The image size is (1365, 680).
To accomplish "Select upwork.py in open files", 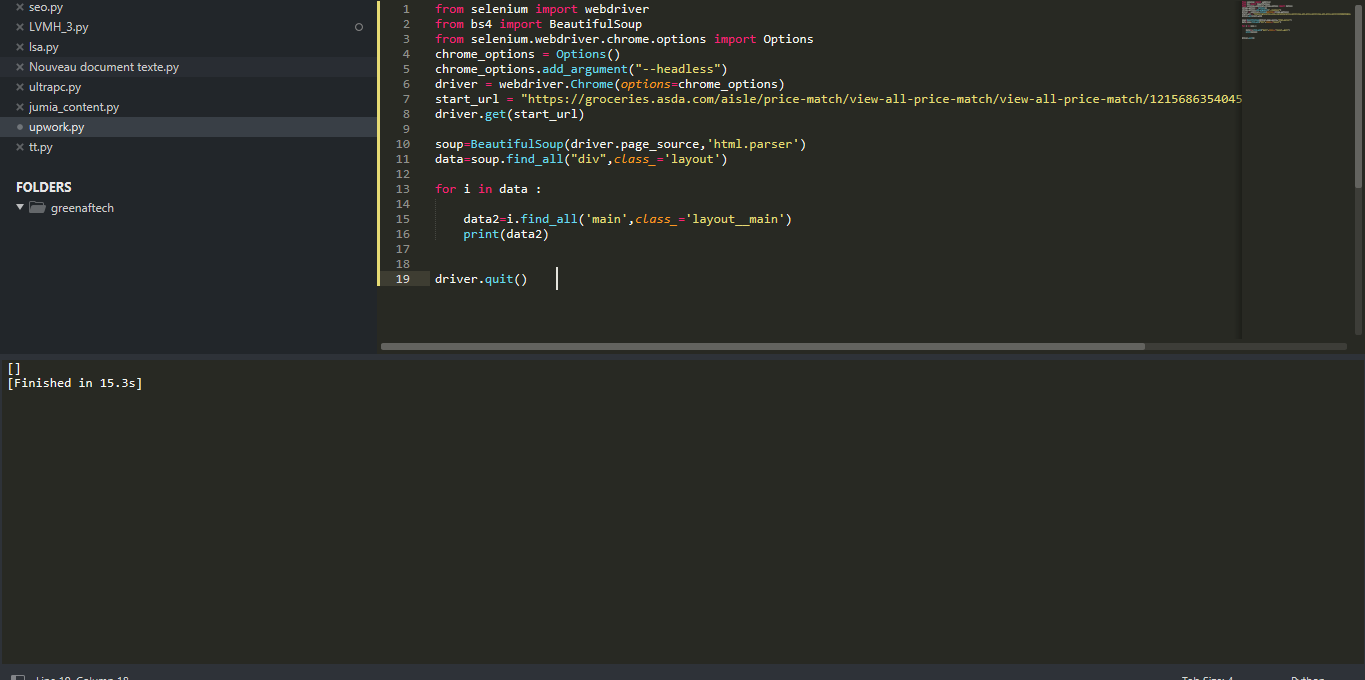I will (x=57, y=127).
